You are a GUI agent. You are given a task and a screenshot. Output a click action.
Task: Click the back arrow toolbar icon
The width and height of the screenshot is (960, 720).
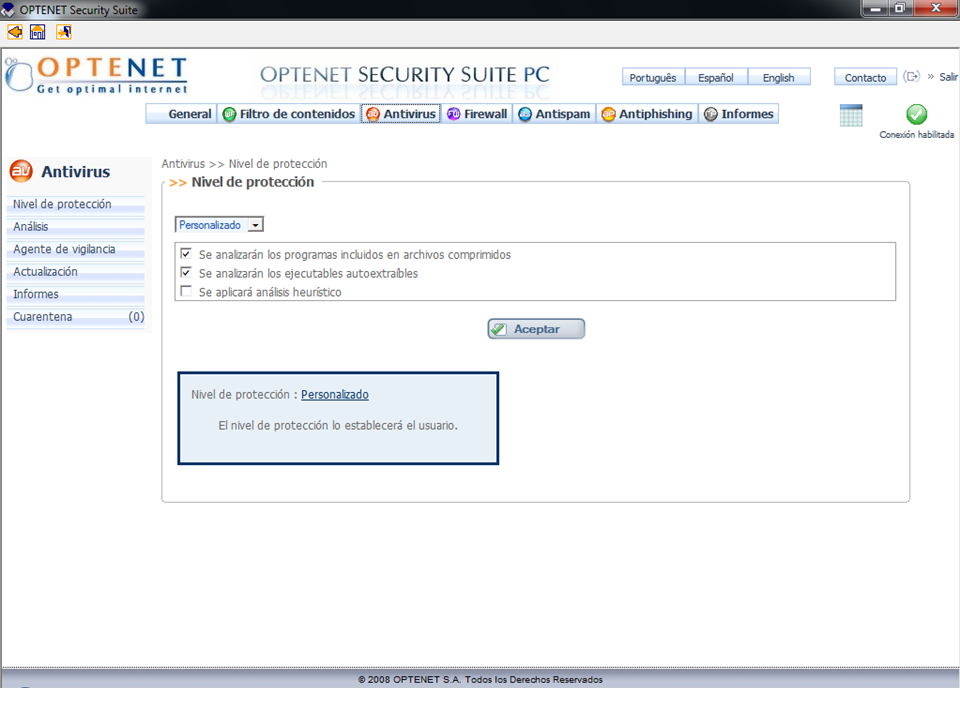[14, 32]
